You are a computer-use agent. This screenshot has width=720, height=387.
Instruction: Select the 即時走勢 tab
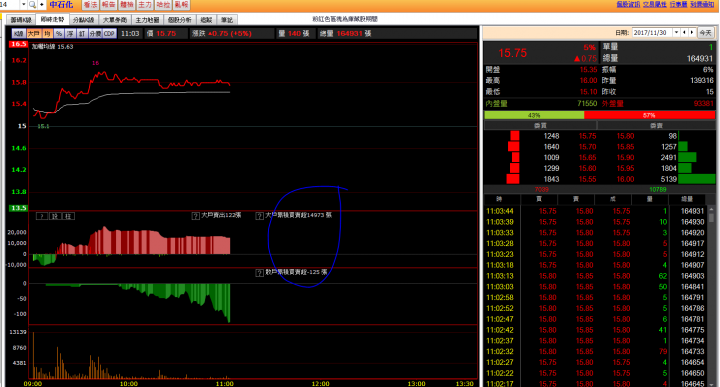point(52,19)
